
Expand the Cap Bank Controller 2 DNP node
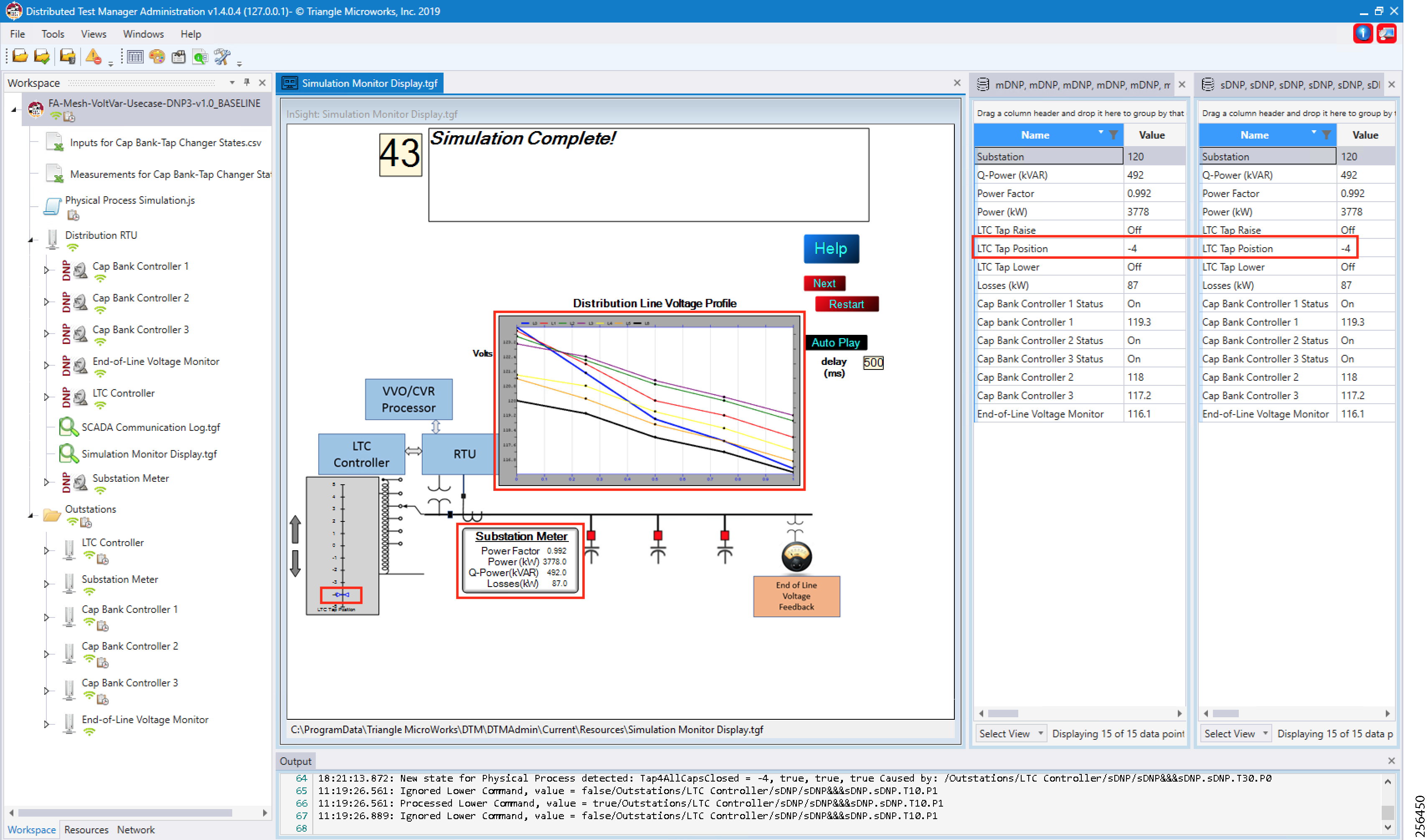coord(46,302)
